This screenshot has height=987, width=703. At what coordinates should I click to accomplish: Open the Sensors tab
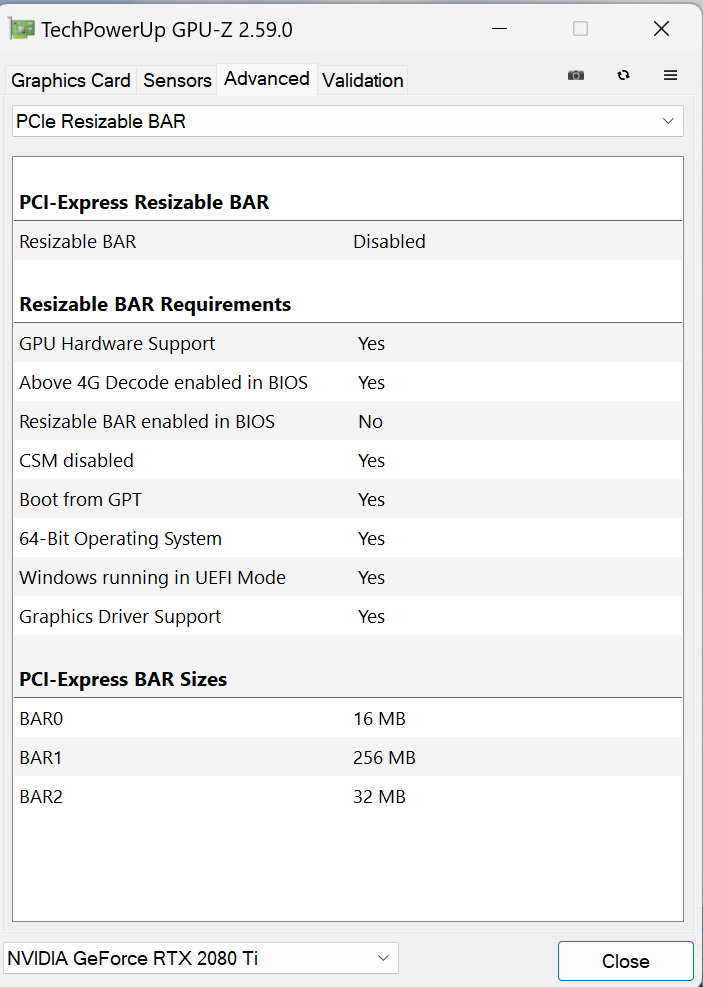click(x=177, y=80)
